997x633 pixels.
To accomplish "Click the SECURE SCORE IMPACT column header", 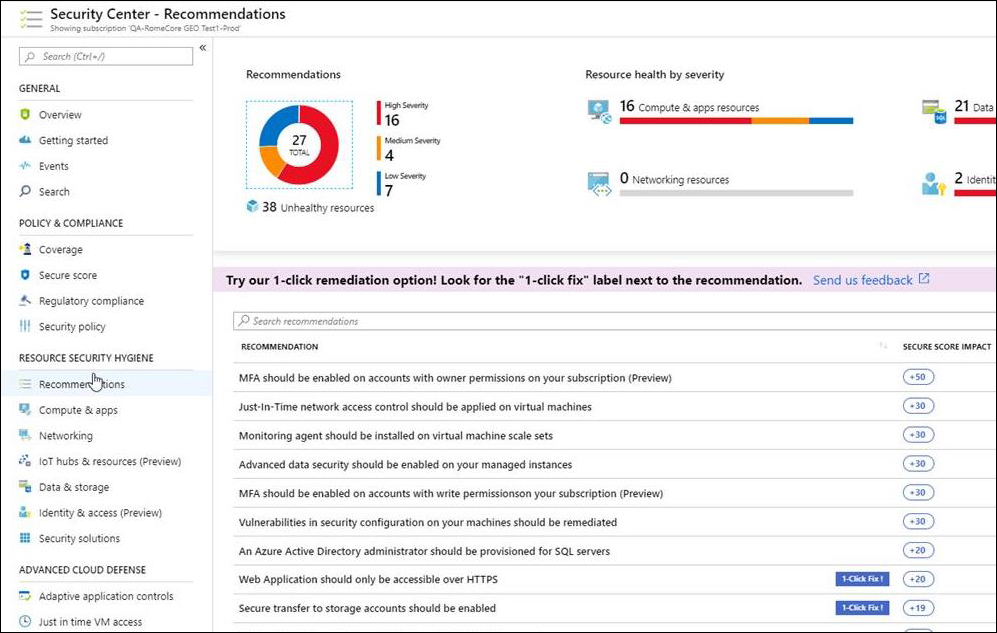I will coord(947,346).
